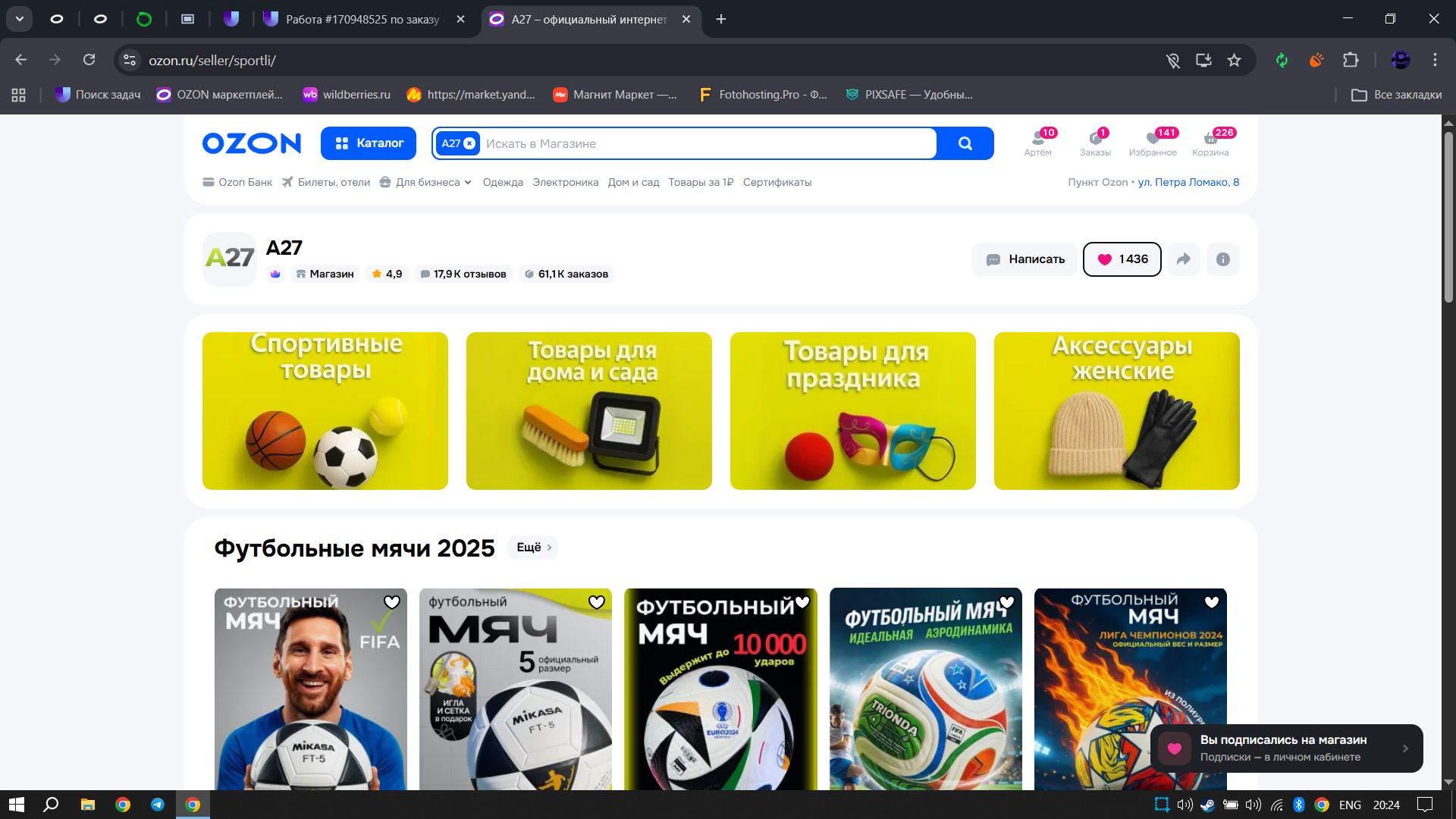This screenshot has width=1456, height=819.
Task: Click the Написать button
Action: tap(1025, 259)
